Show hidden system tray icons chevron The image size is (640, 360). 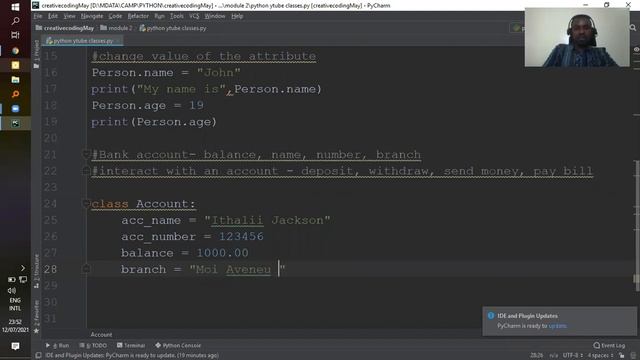(x=23, y=268)
